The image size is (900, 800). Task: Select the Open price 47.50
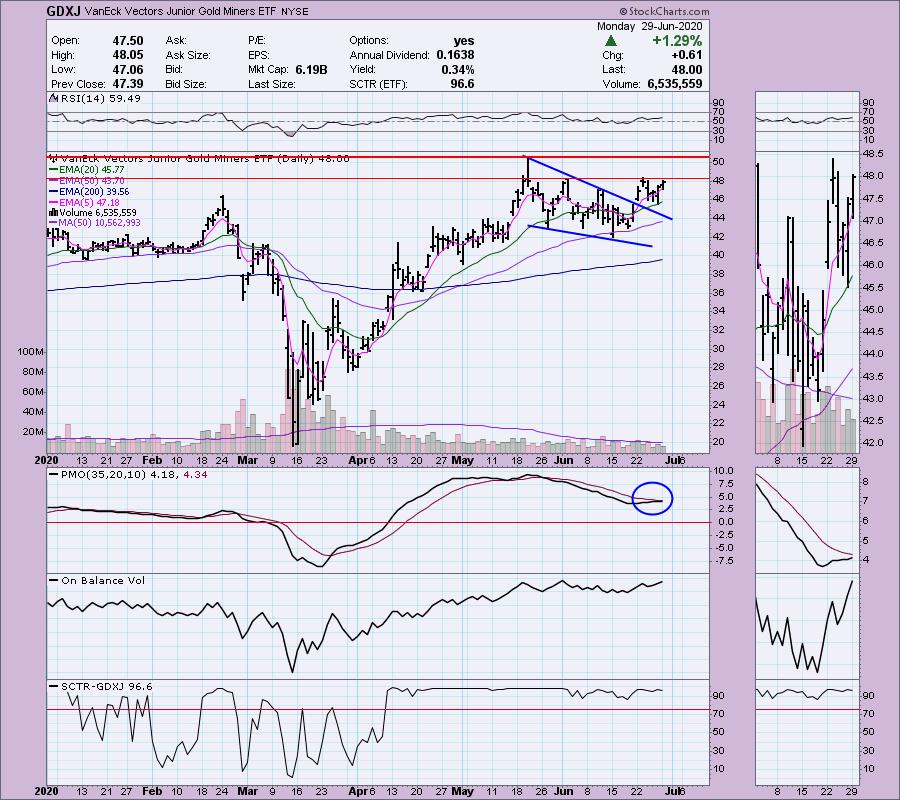pyautogui.click(x=127, y=41)
